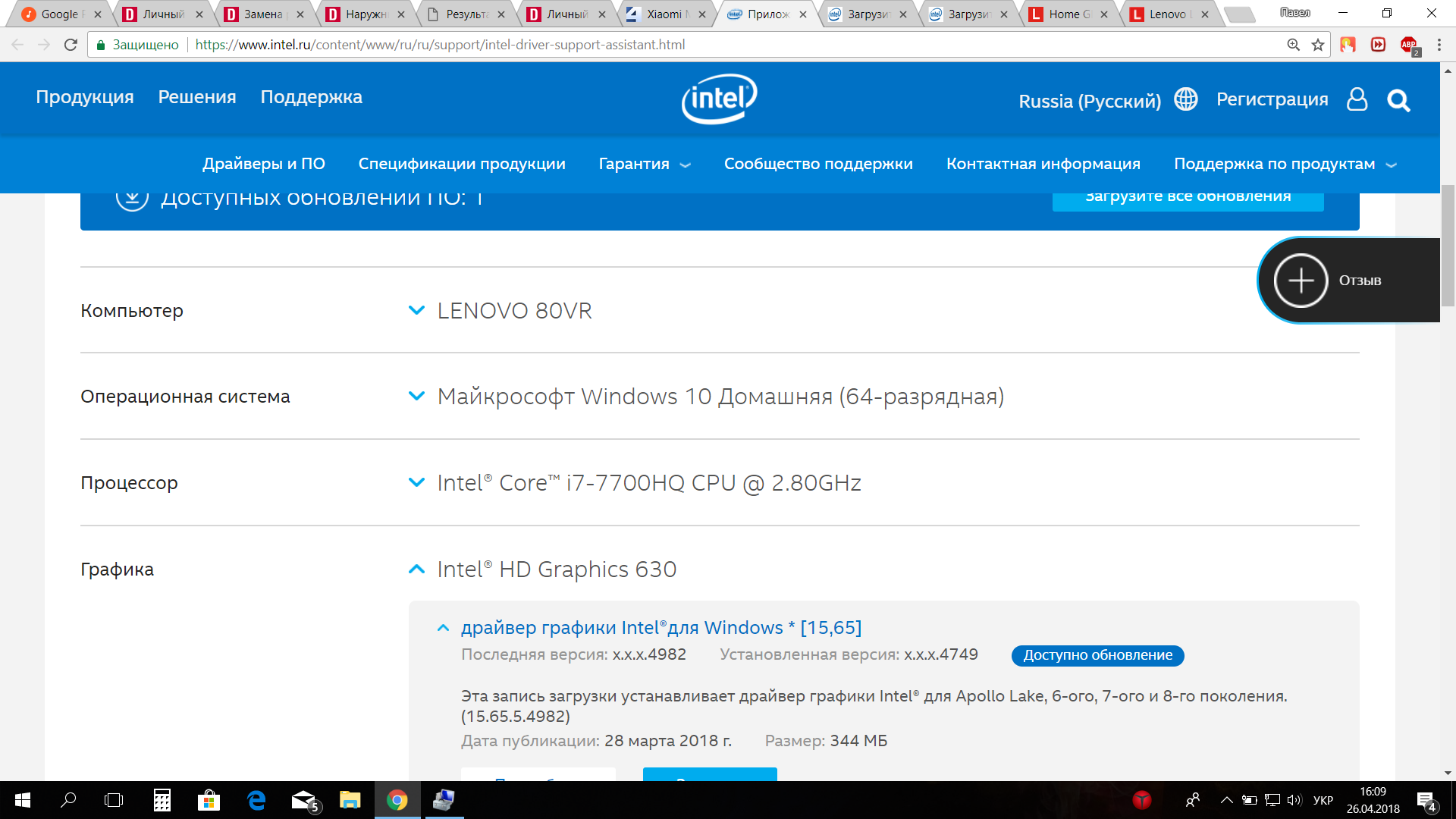Click the Chrome icon on the taskbar

[397, 800]
